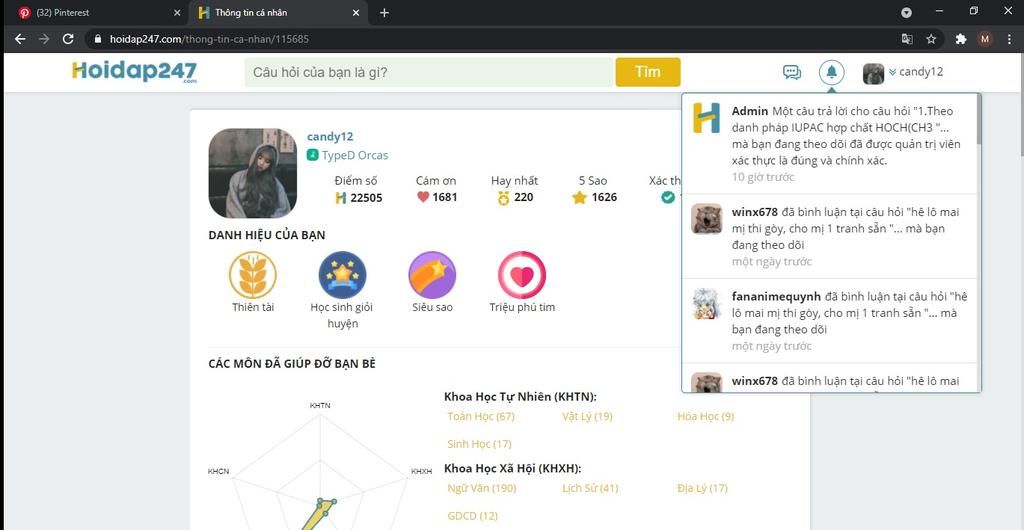The width and height of the screenshot is (1024, 530).
Task: Switch to the Pinterest tab
Action: click(96, 12)
